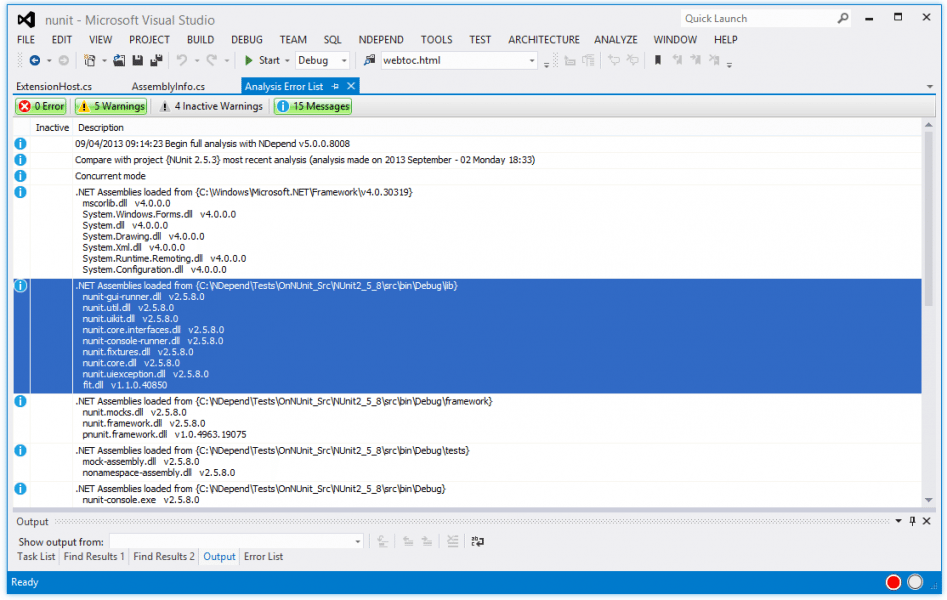The image size is (947, 600).
Task: Click the Redo arrow icon
Action: [212, 60]
